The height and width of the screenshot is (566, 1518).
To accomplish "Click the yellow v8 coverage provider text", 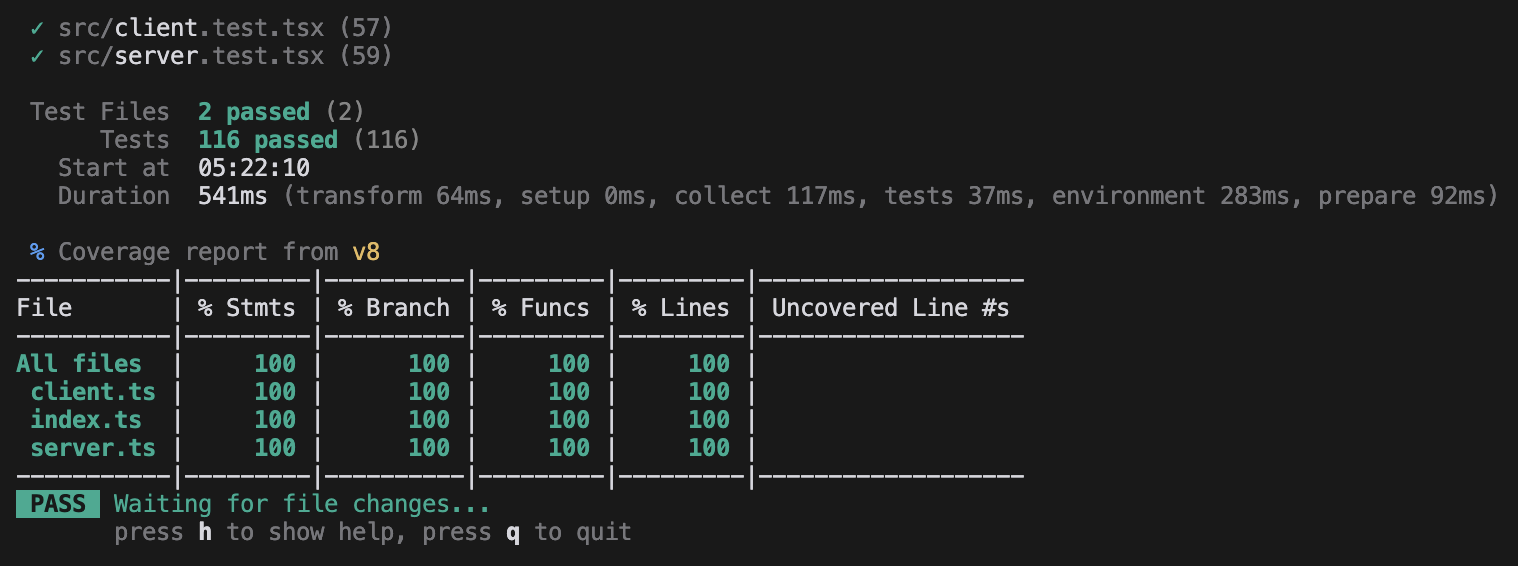I will pos(366,252).
